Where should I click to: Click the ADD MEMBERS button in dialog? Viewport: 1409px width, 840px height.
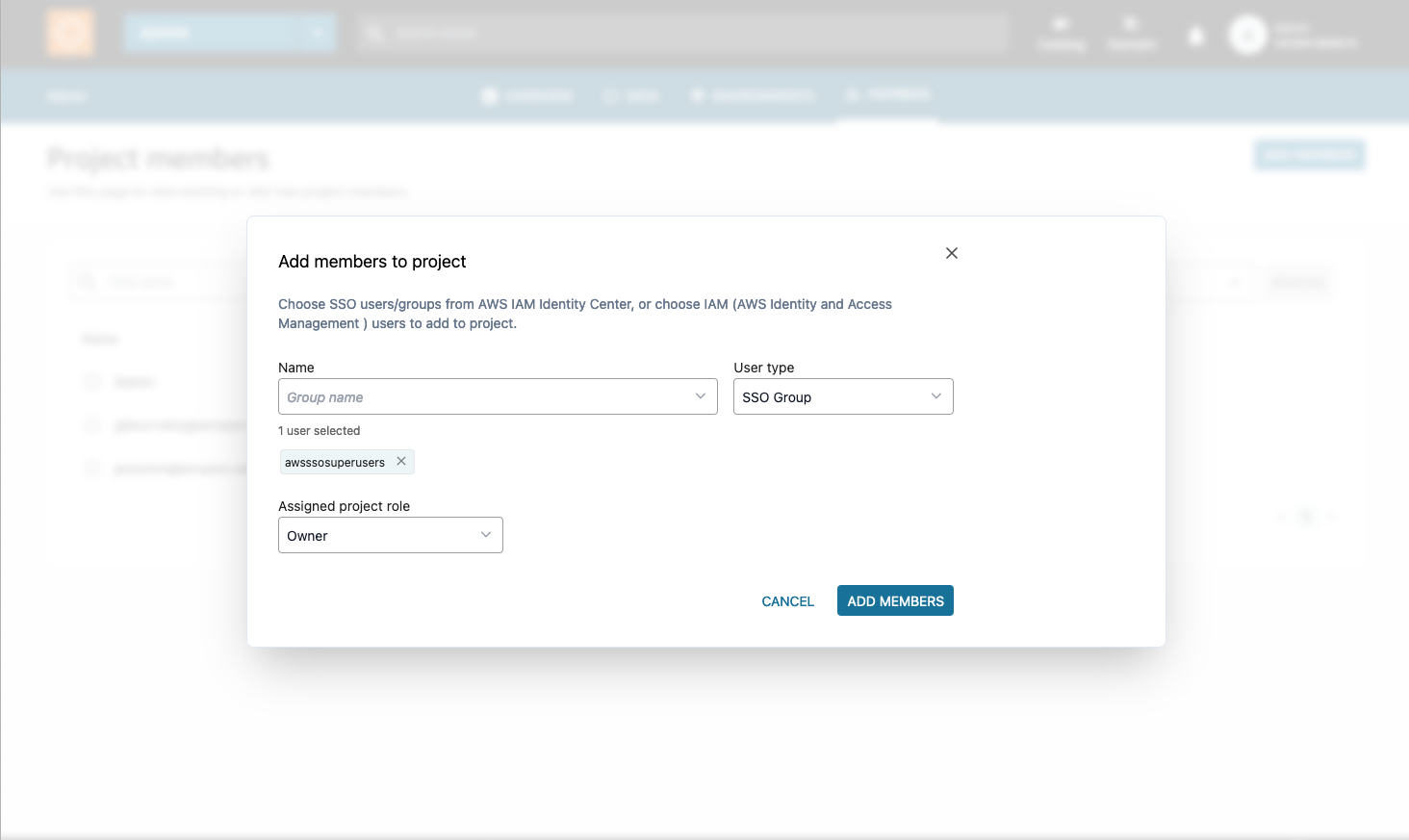coord(895,600)
